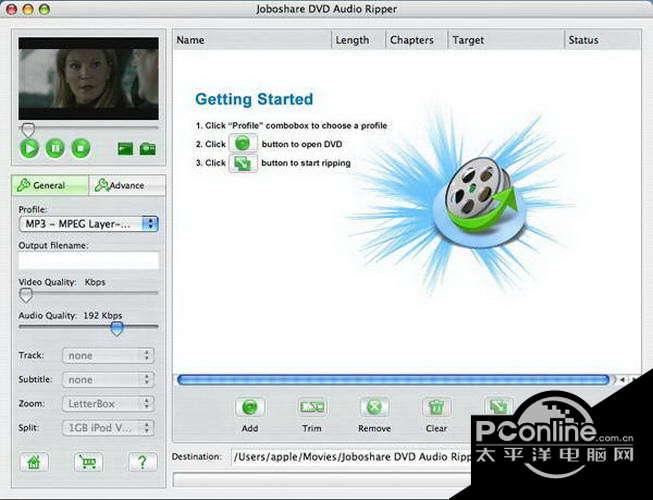
Task: Play the preview video
Action: (x=29, y=148)
